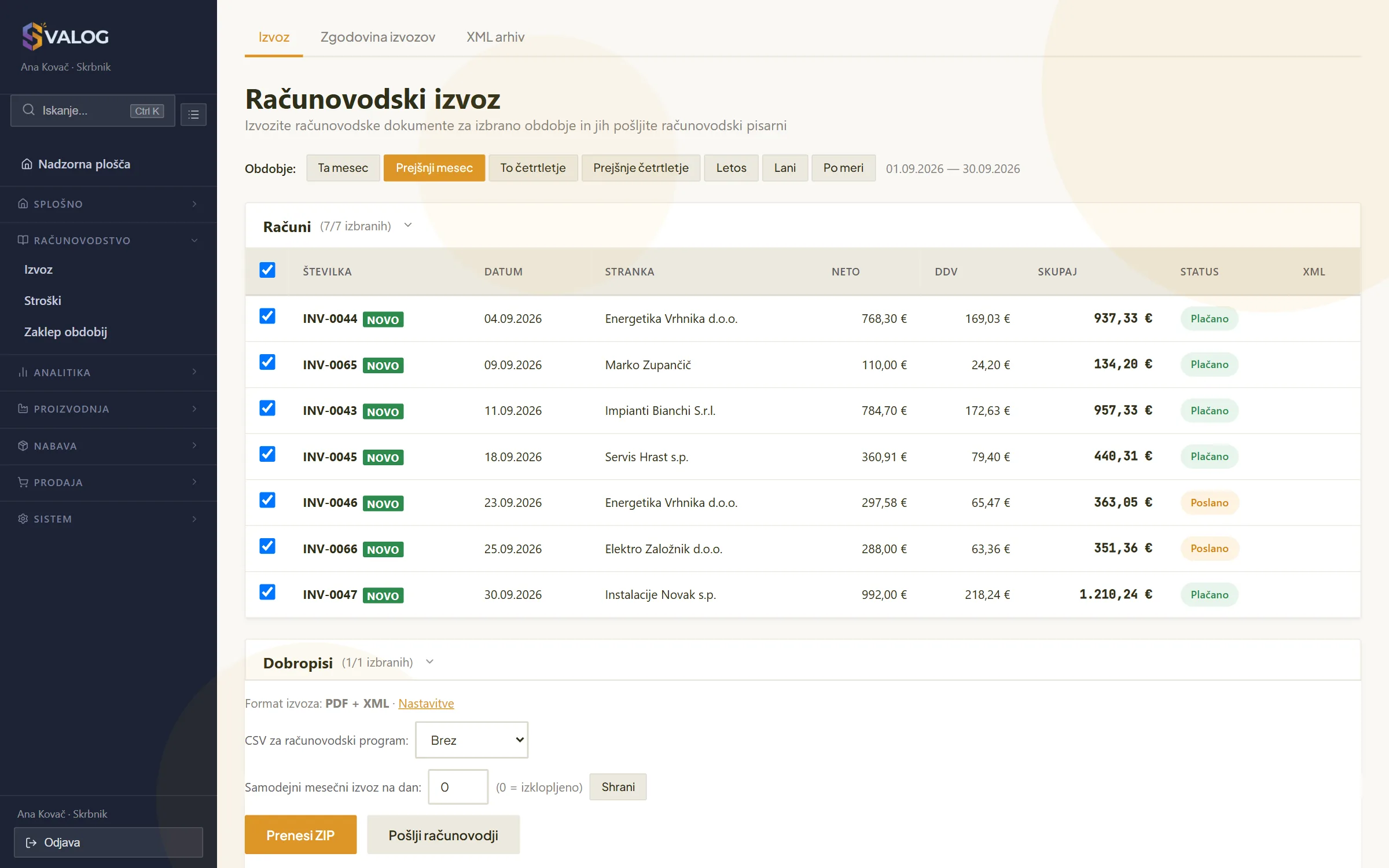Expand the Prodaja sidebar section chevron

194,482
